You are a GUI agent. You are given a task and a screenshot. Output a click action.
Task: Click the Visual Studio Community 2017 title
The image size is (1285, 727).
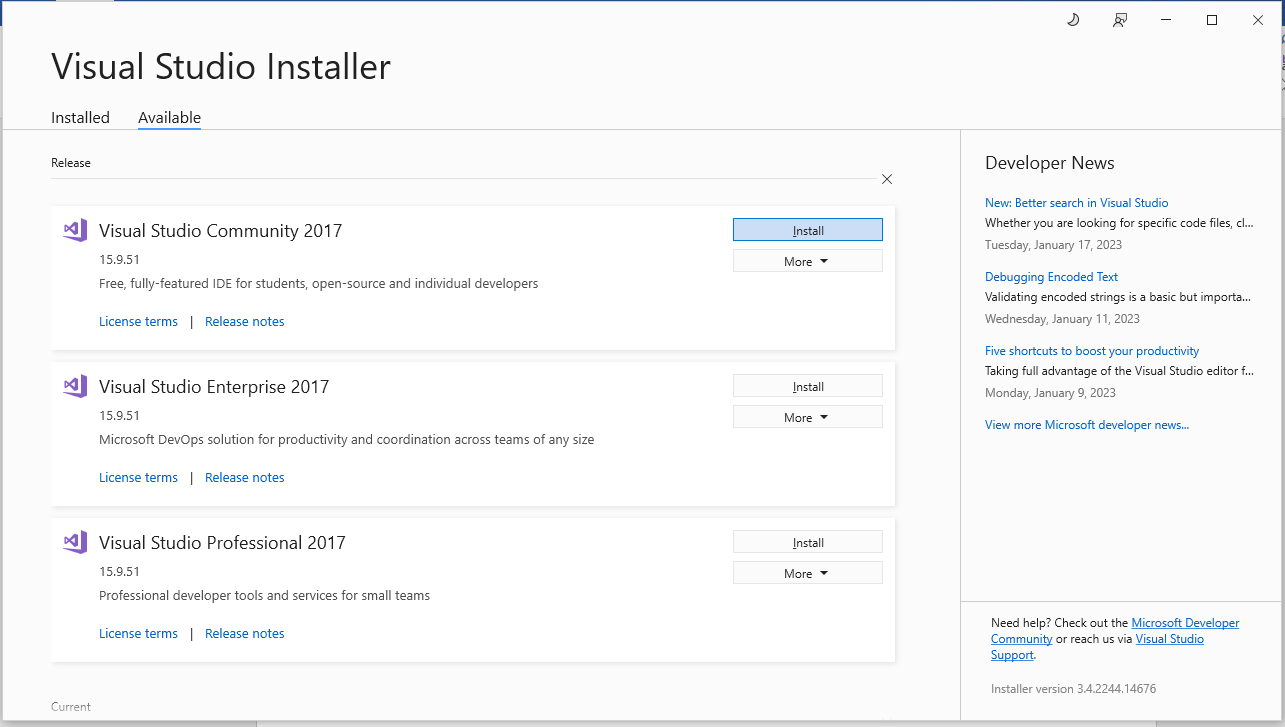(220, 230)
